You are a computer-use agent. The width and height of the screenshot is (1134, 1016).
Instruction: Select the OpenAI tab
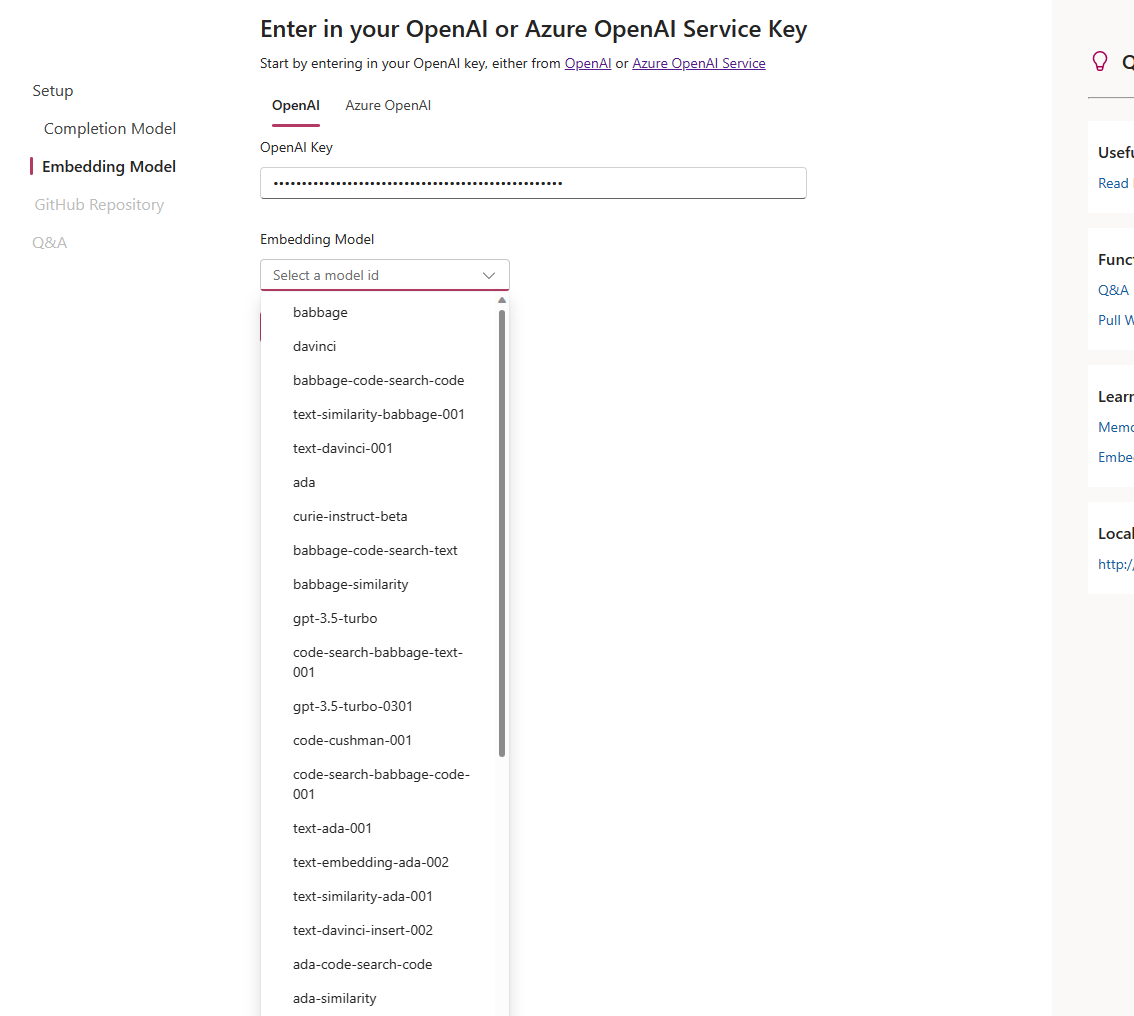(296, 106)
